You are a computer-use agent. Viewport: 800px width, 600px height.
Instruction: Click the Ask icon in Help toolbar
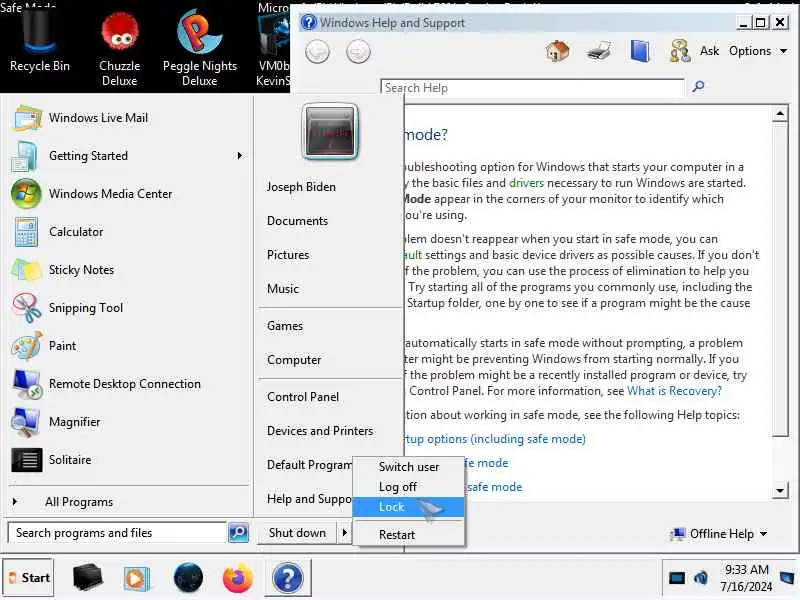[680, 51]
